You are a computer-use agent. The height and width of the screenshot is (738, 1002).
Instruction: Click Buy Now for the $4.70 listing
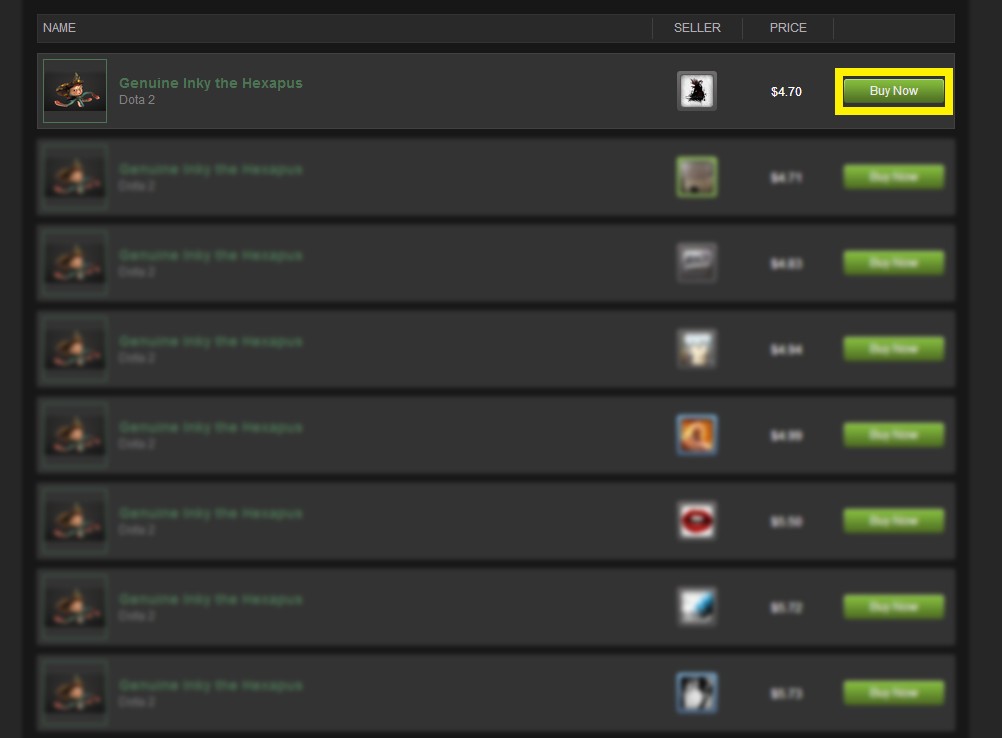point(893,91)
